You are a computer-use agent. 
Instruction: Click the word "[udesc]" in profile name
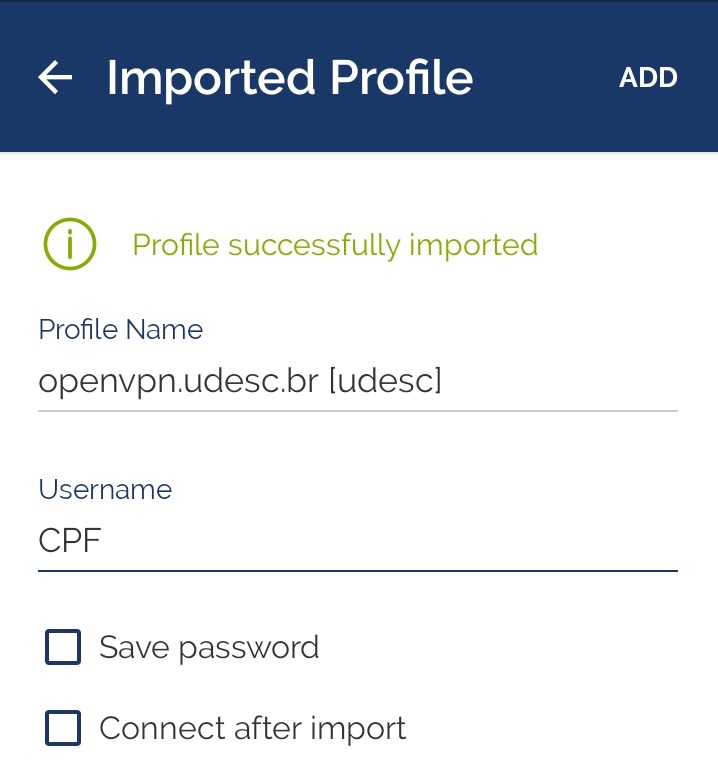click(385, 381)
